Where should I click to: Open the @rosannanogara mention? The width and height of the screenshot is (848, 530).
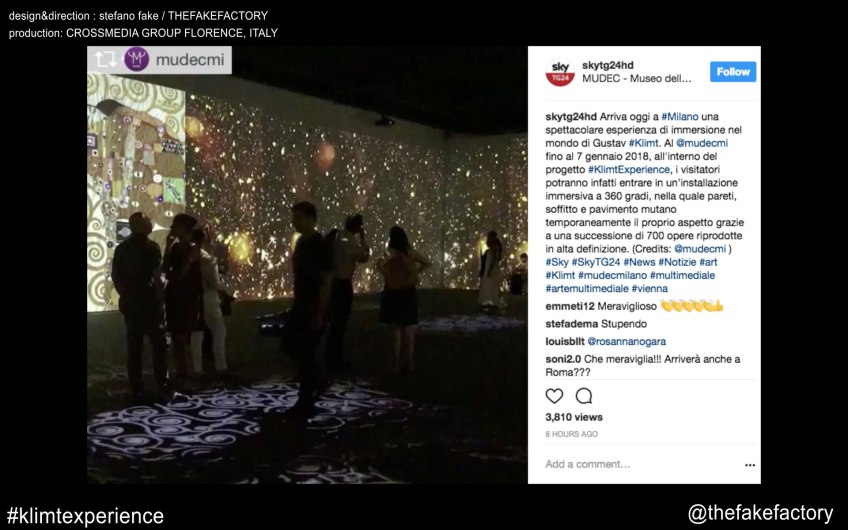point(627,342)
